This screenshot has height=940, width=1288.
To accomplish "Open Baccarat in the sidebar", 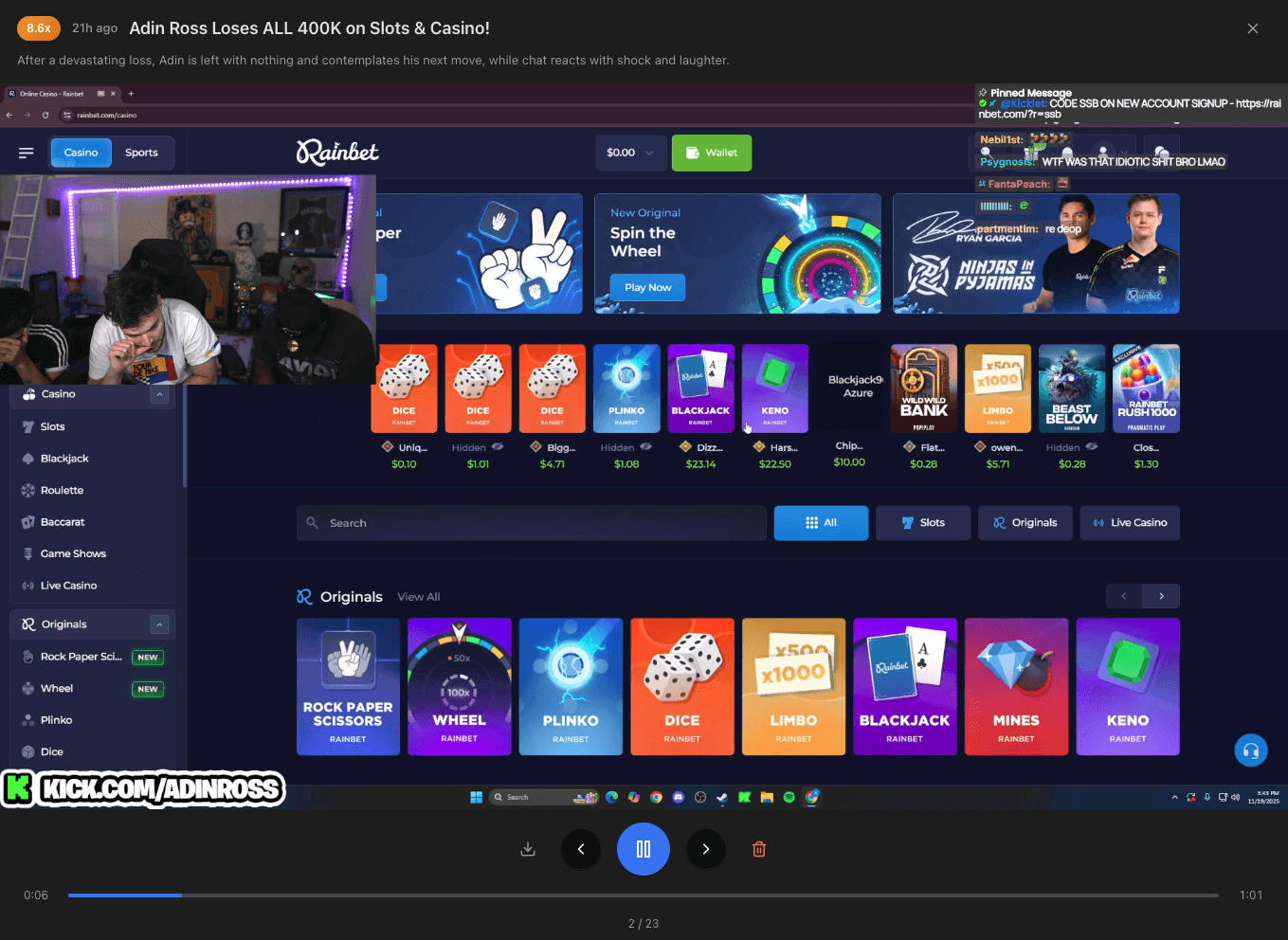I will [63, 522].
